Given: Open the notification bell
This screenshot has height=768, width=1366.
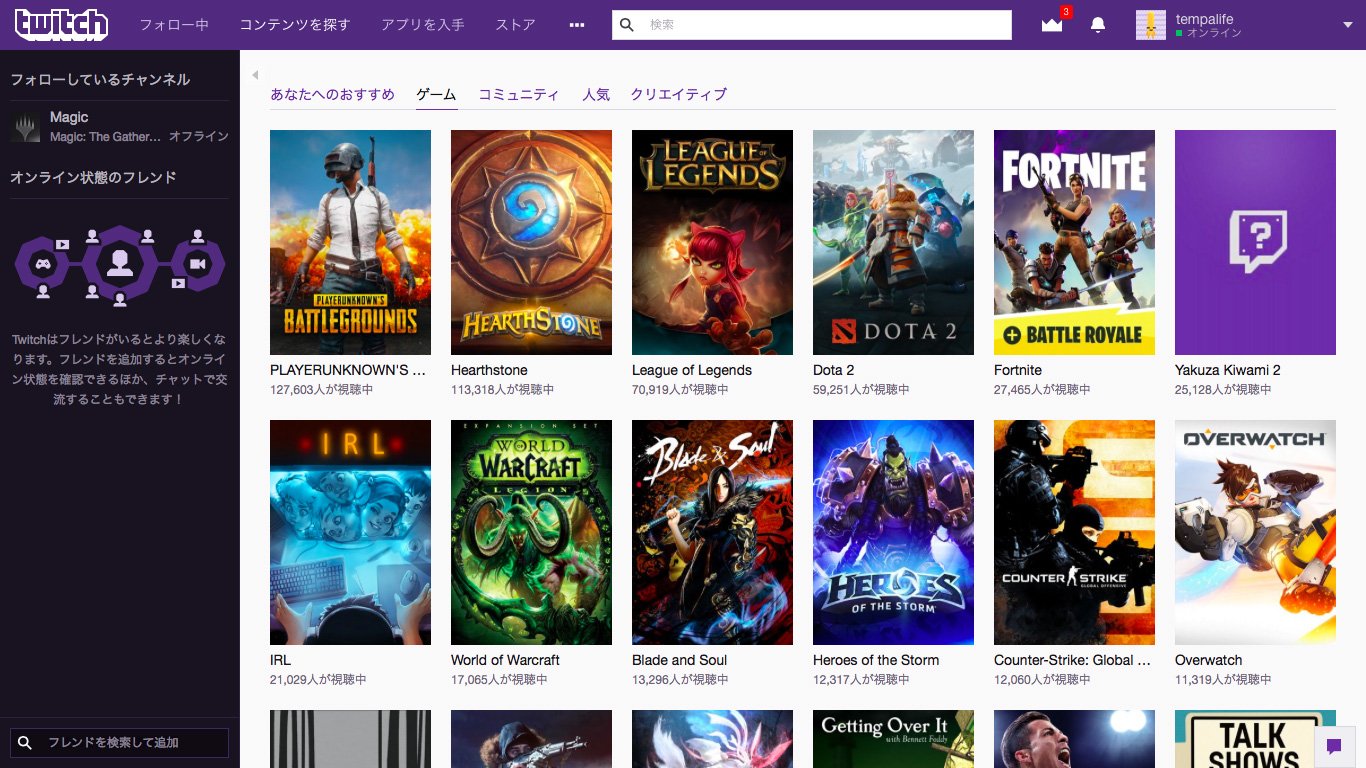Looking at the screenshot, I should pyautogui.click(x=1096, y=25).
